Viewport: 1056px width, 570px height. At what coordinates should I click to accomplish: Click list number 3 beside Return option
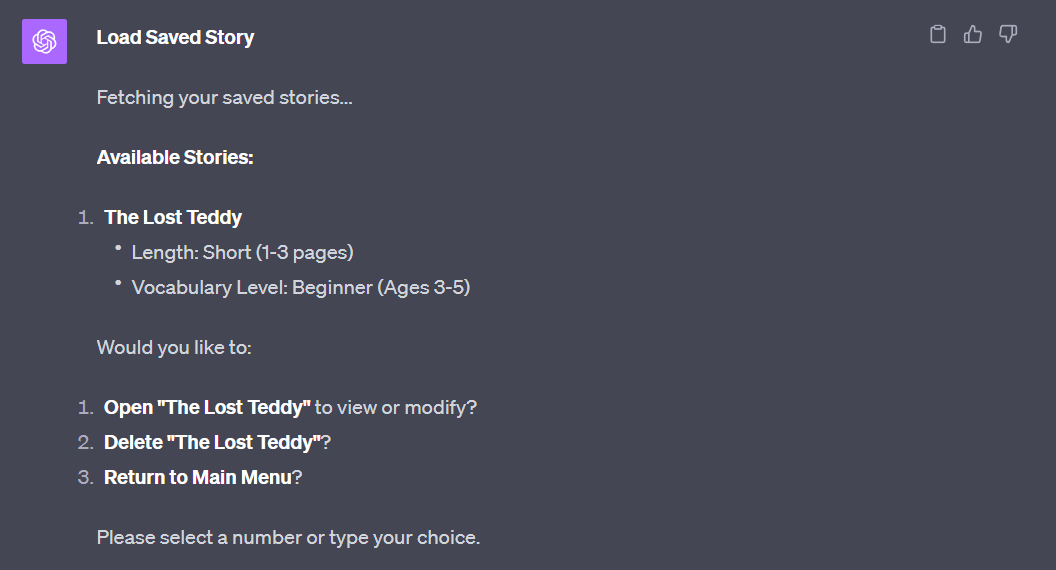85,478
